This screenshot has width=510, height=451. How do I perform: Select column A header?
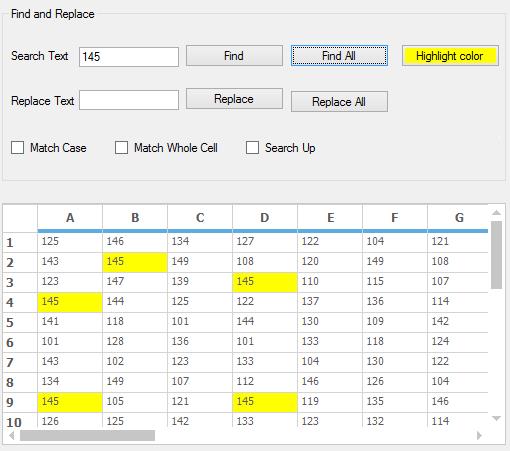(70, 218)
